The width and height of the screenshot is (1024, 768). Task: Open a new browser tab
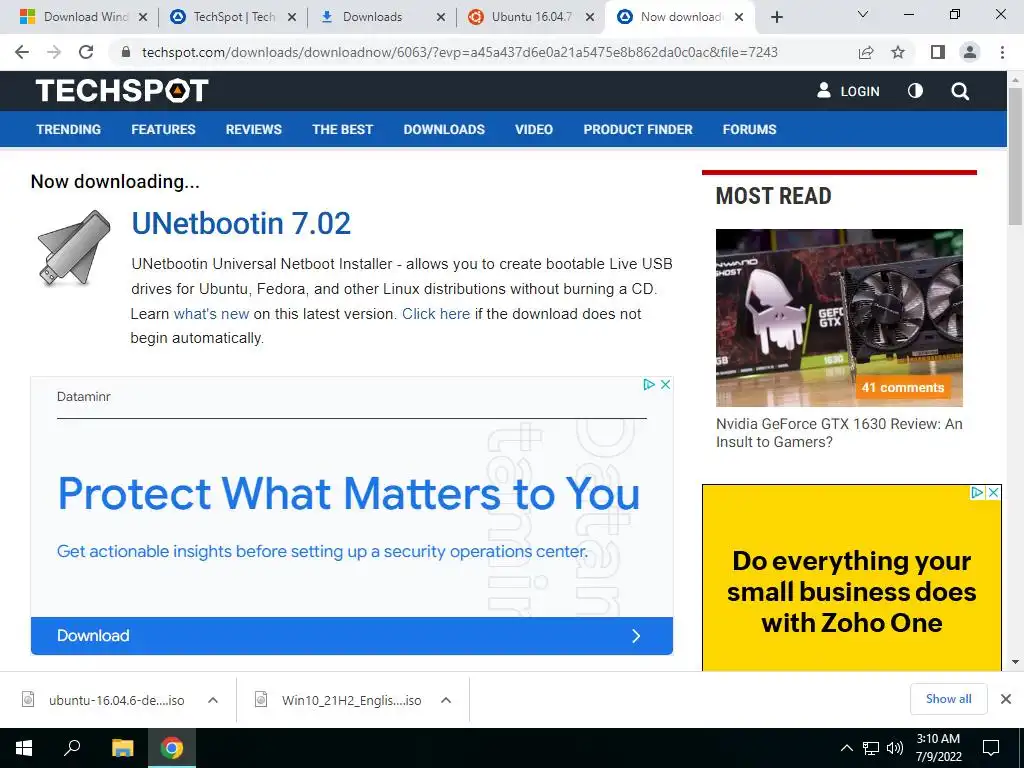point(776,17)
